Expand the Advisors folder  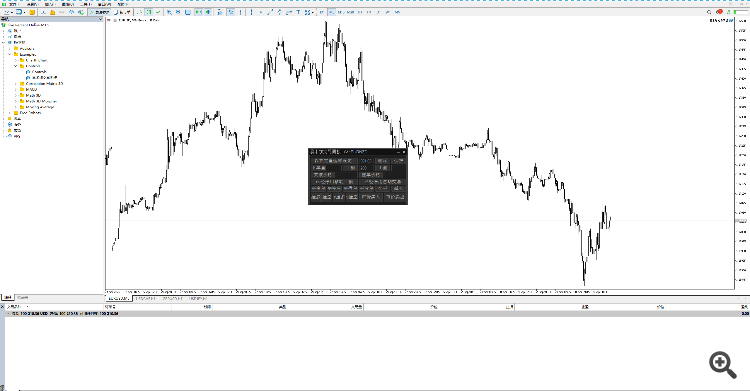[10, 49]
